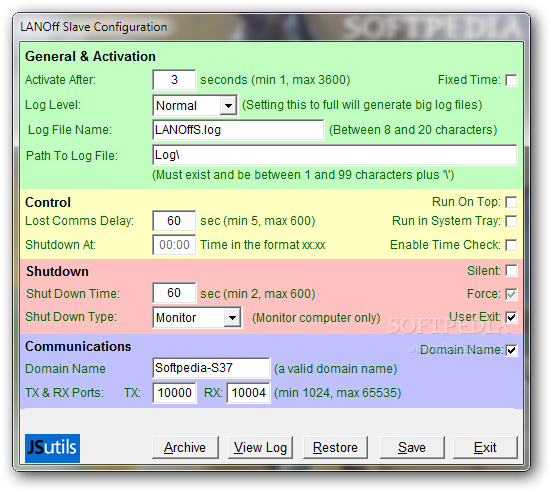This screenshot has height=492, width=551.
Task: Edit the Domain Name text field
Action: click(x=211, y=368)
